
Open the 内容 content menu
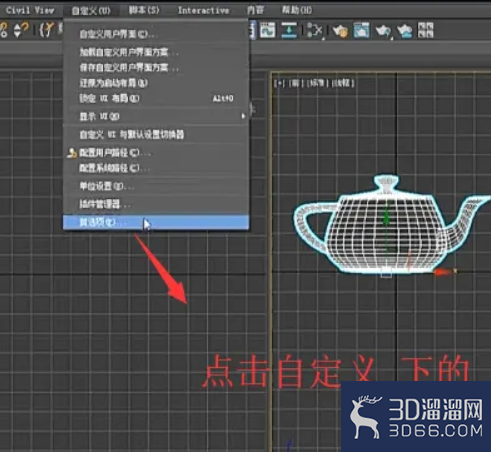point(255,10)
